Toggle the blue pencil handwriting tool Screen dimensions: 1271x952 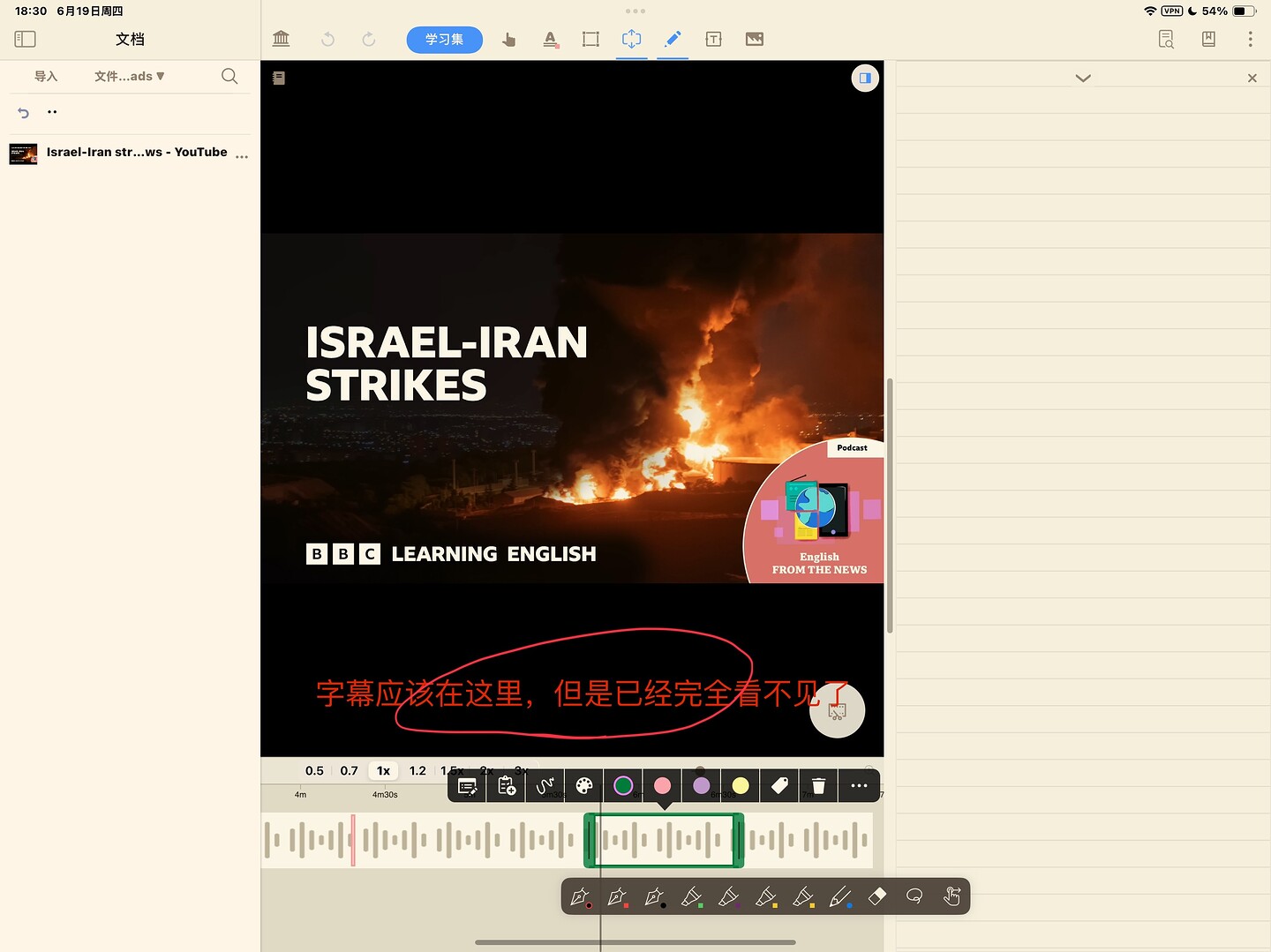tap(673, 39)
